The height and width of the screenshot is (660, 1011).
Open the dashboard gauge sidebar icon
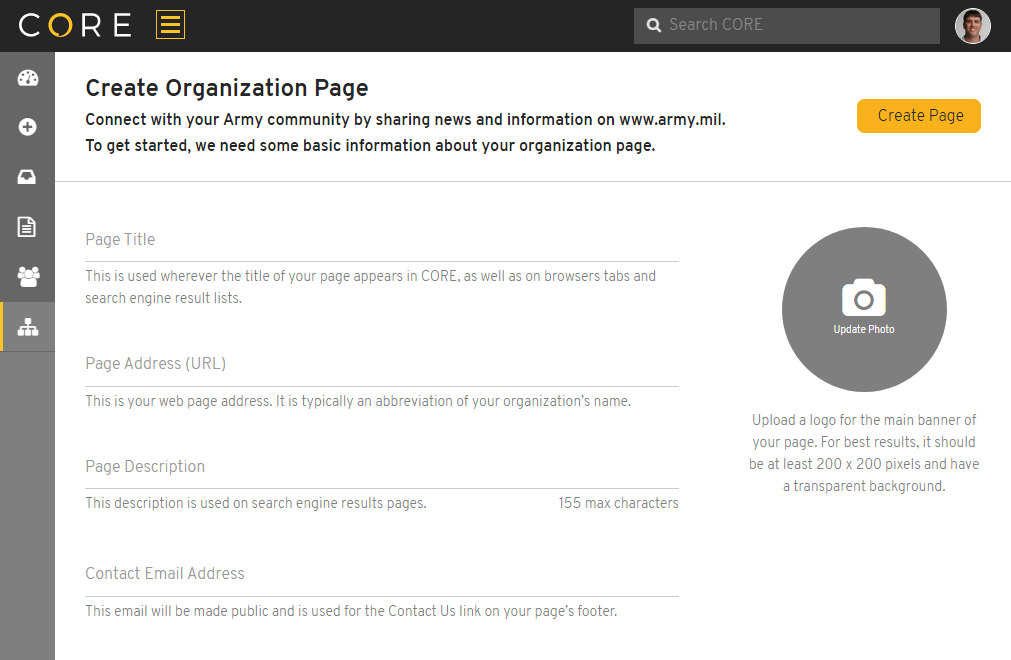coord(28,78)
